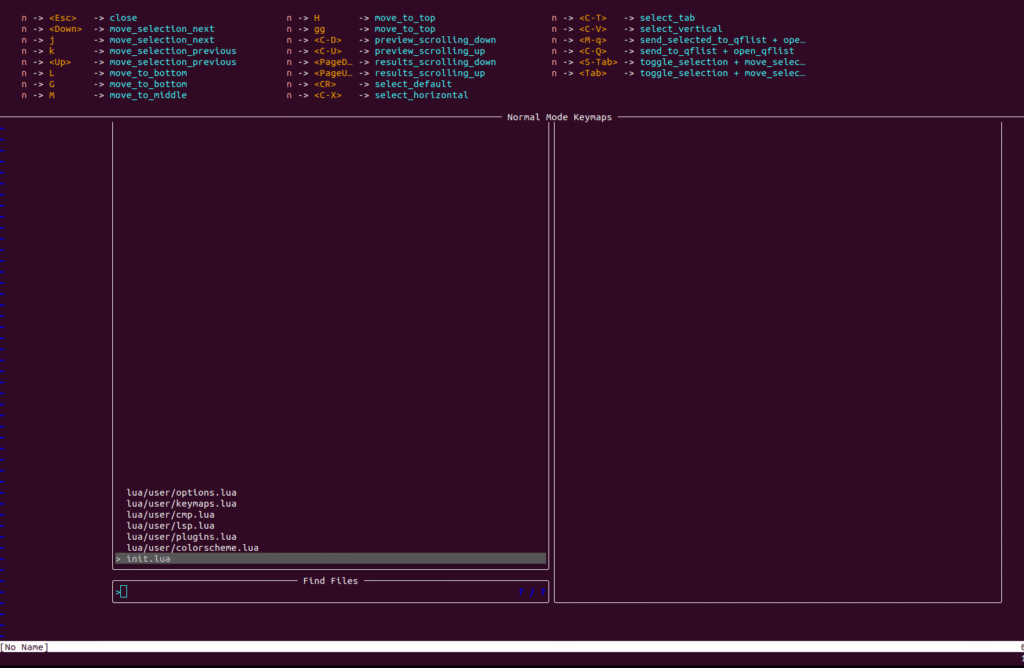
Task: Click the results_scrolling_up keymap entry
Action: (429, 73)
